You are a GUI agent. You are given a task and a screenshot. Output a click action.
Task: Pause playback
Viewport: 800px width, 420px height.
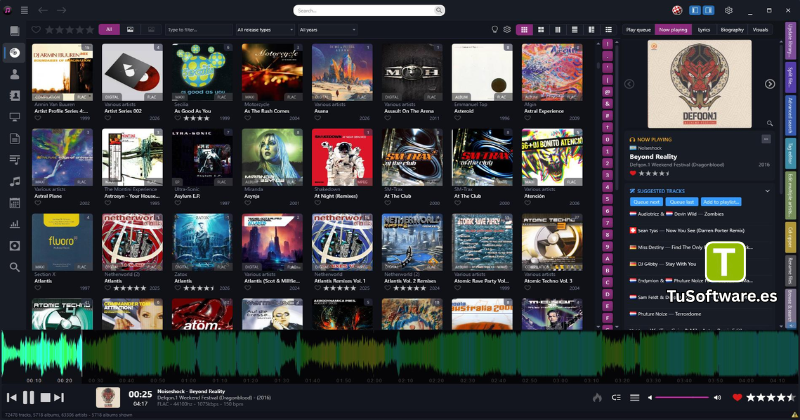pyautogui.click(x=29, y=398)
